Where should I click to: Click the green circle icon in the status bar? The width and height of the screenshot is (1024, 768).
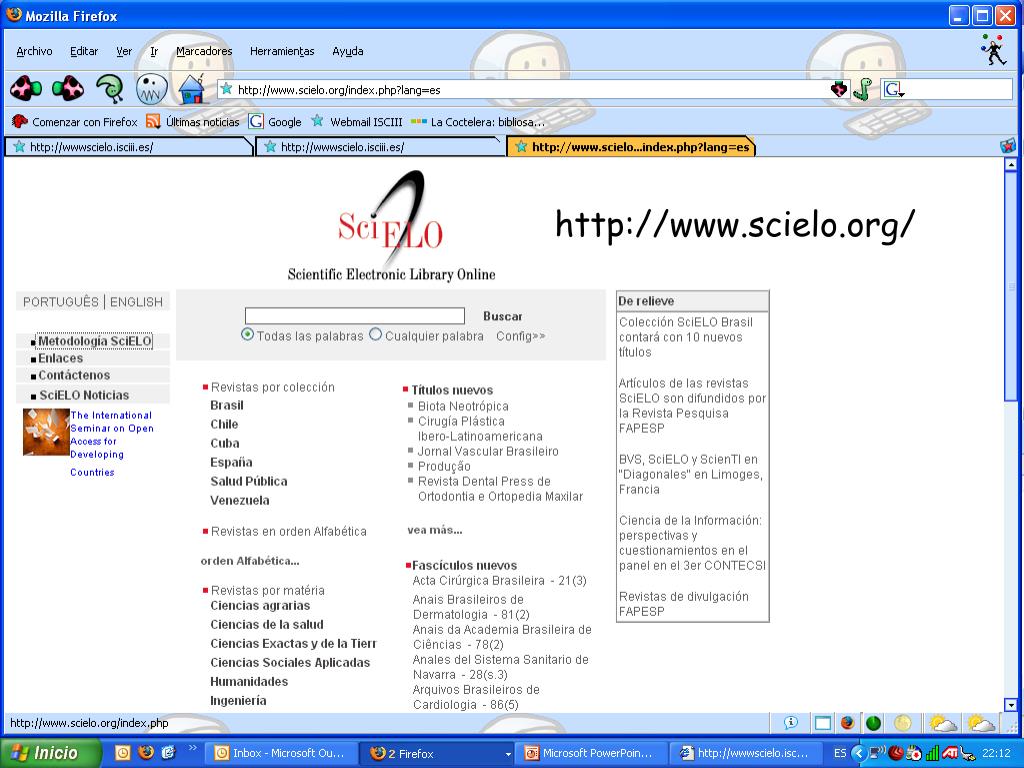[873, 723]
